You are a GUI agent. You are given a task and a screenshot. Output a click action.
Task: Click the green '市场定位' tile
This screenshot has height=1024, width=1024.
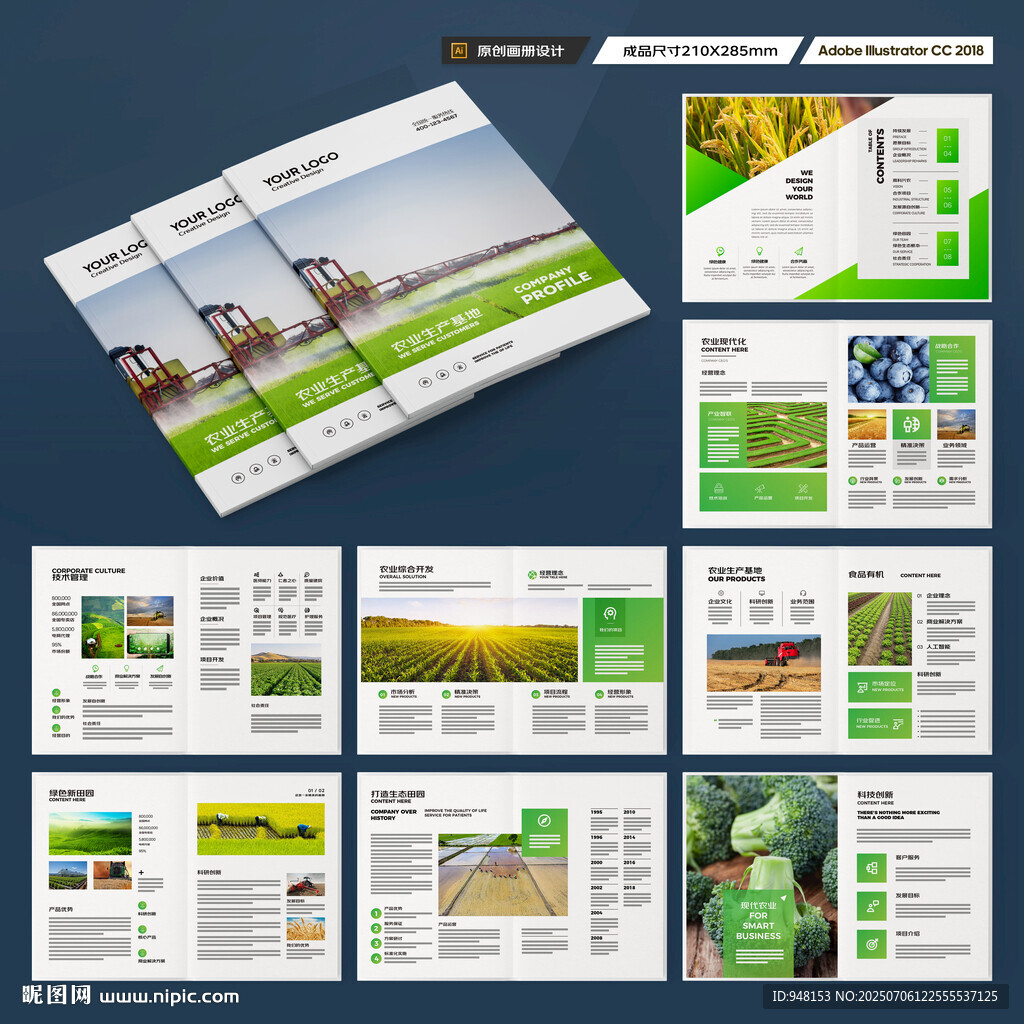pos(880,687)
